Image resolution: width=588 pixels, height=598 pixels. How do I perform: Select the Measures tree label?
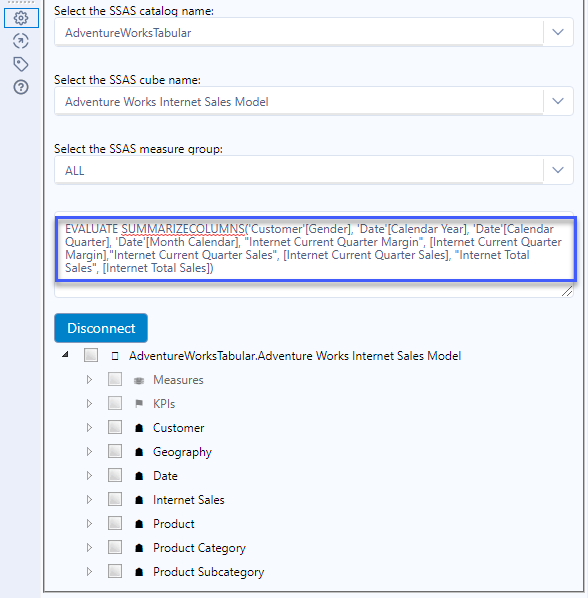(178, 380)
